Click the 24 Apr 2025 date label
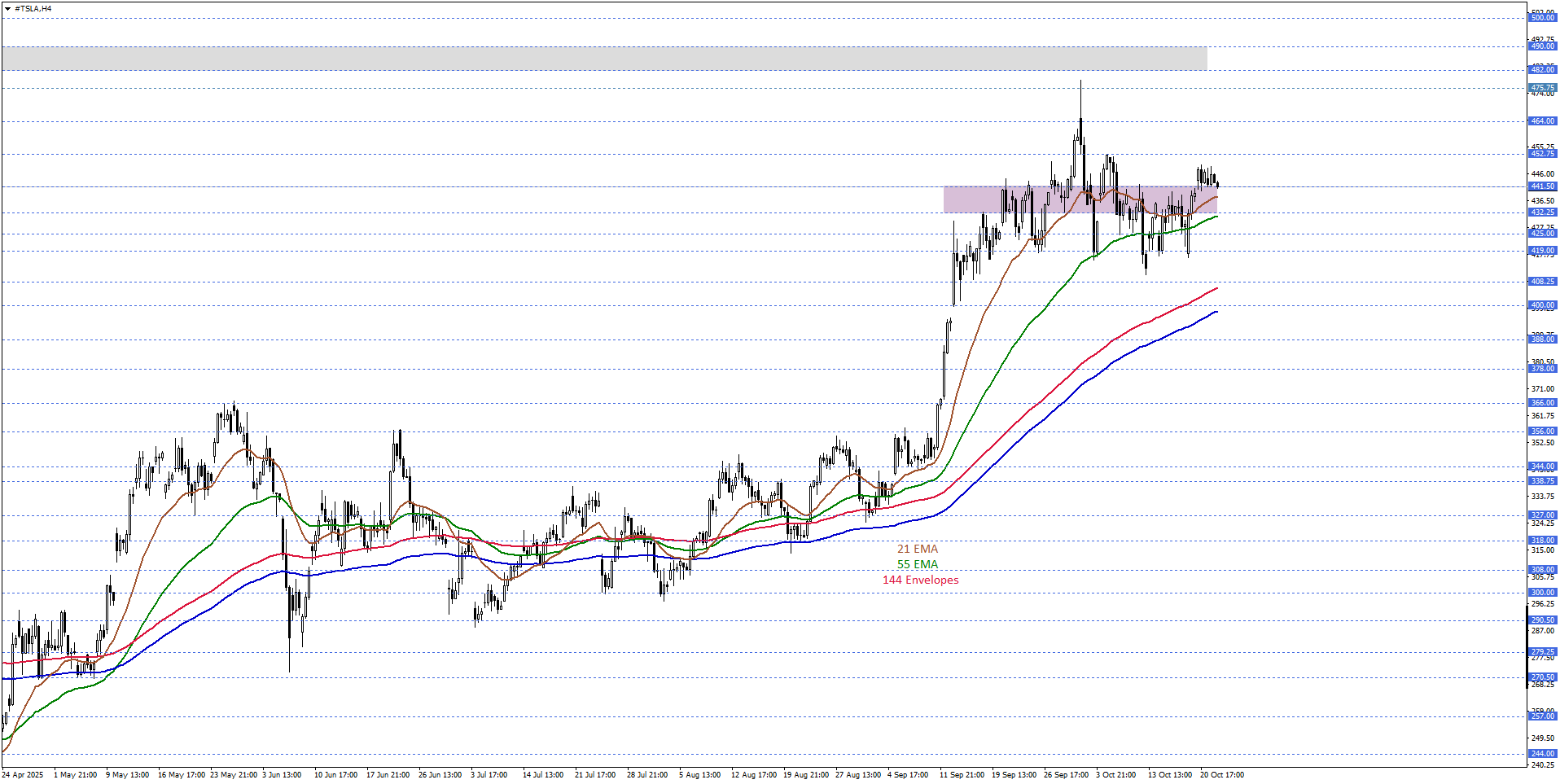Screen dimensions: 1560x784 pyautogui.click(x=23, y=775)
